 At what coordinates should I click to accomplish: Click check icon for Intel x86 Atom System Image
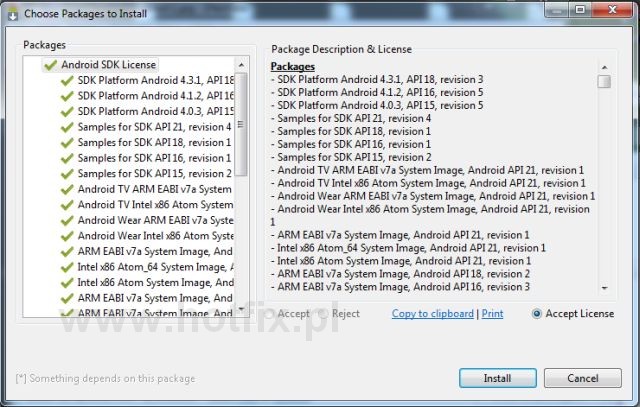coord(67,282)
